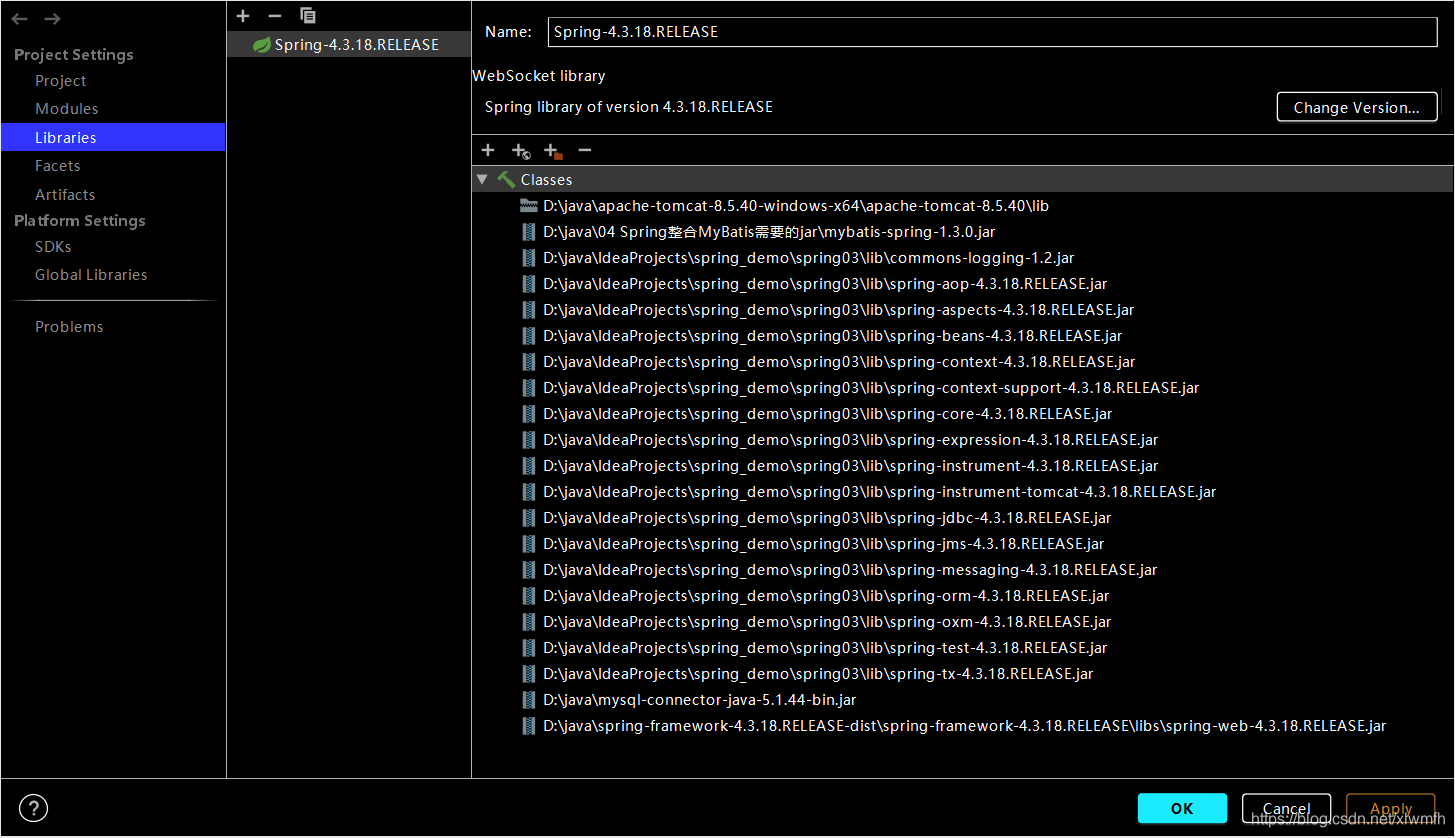Select the spring-expression-4.3.18.RELEASE.jar entry
This screenshot has width=1455, height=838.
[x=851, y=440]
